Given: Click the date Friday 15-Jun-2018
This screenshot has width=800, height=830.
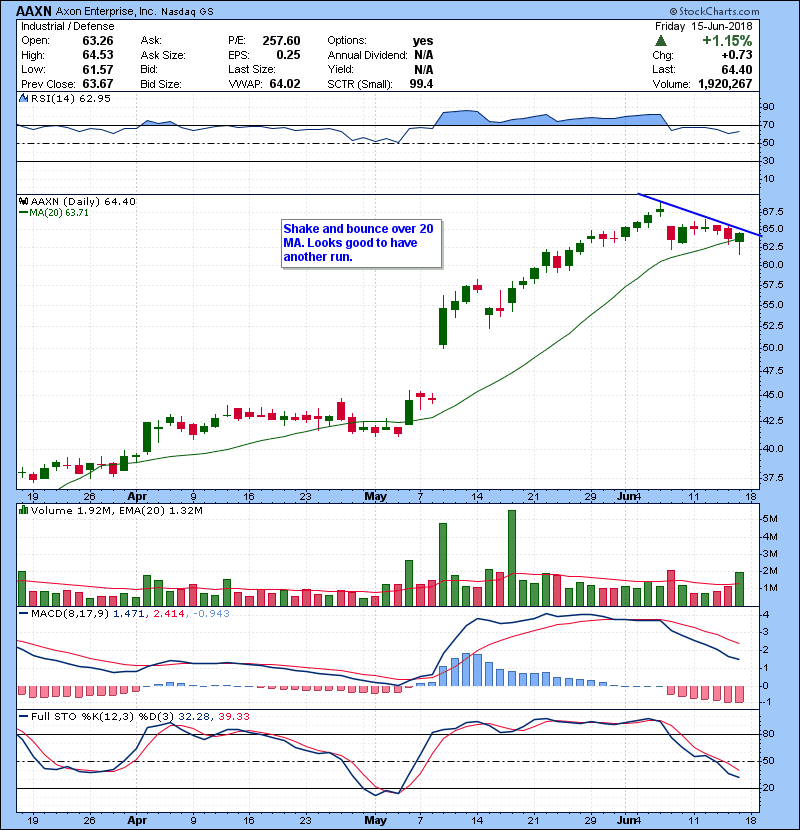Looking at the screenshot, I should [x=704, y=26].
